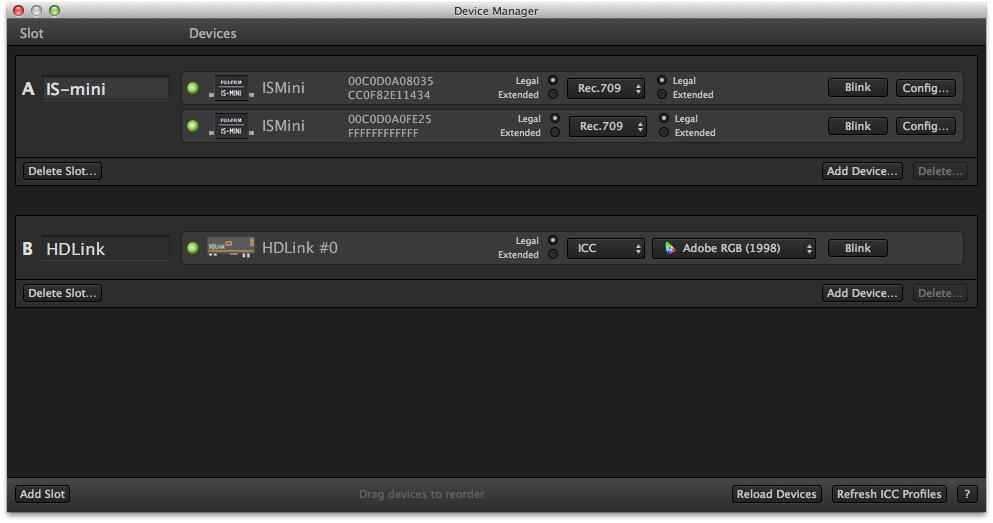Click the Adobe RGB color profile icon
The width and height of the screenshot is (993, 523).
pyautogui.click(x=670, y=248)
